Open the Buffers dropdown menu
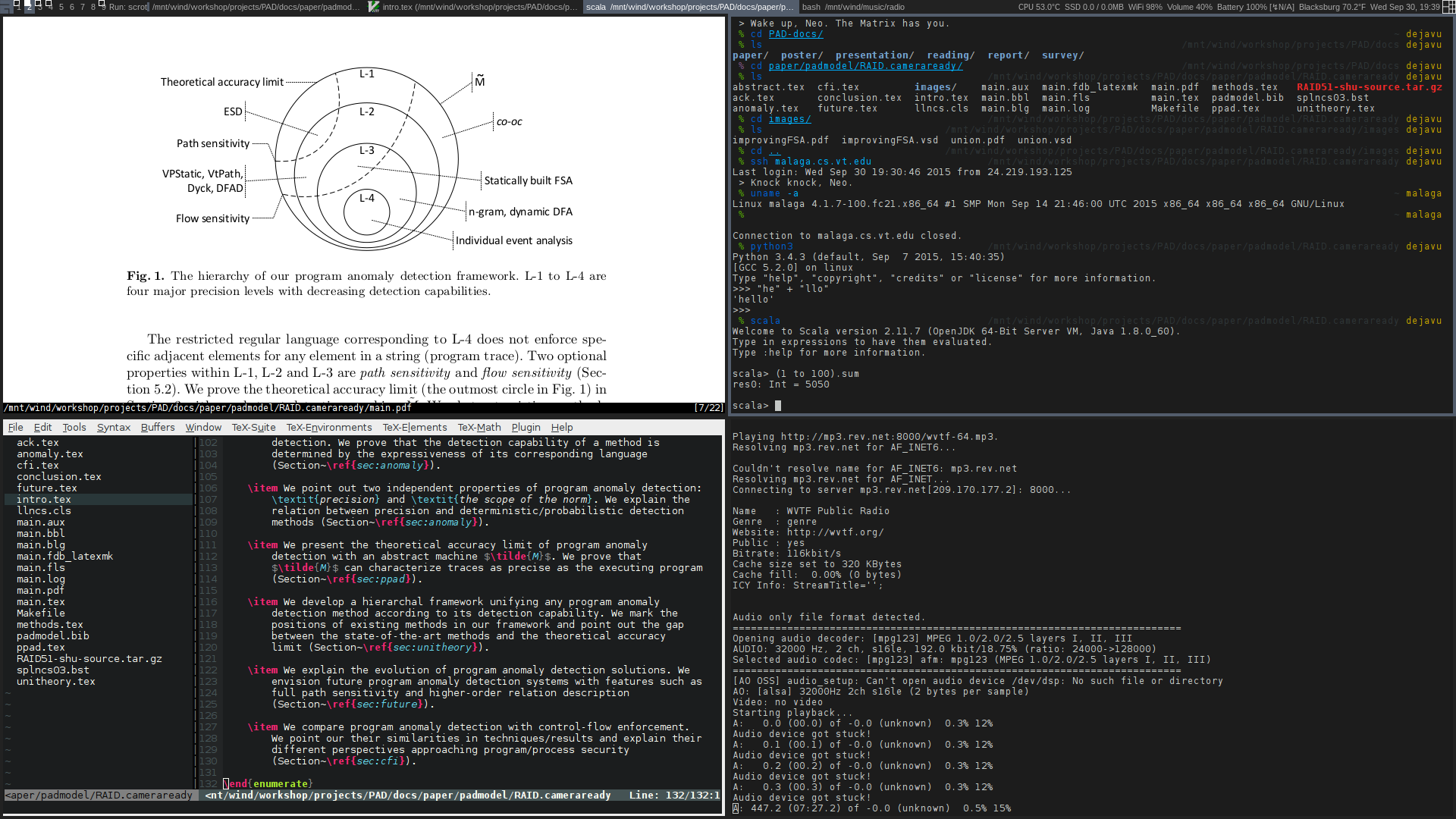Viewport: 1456px width, 819px height. [158, 428]
